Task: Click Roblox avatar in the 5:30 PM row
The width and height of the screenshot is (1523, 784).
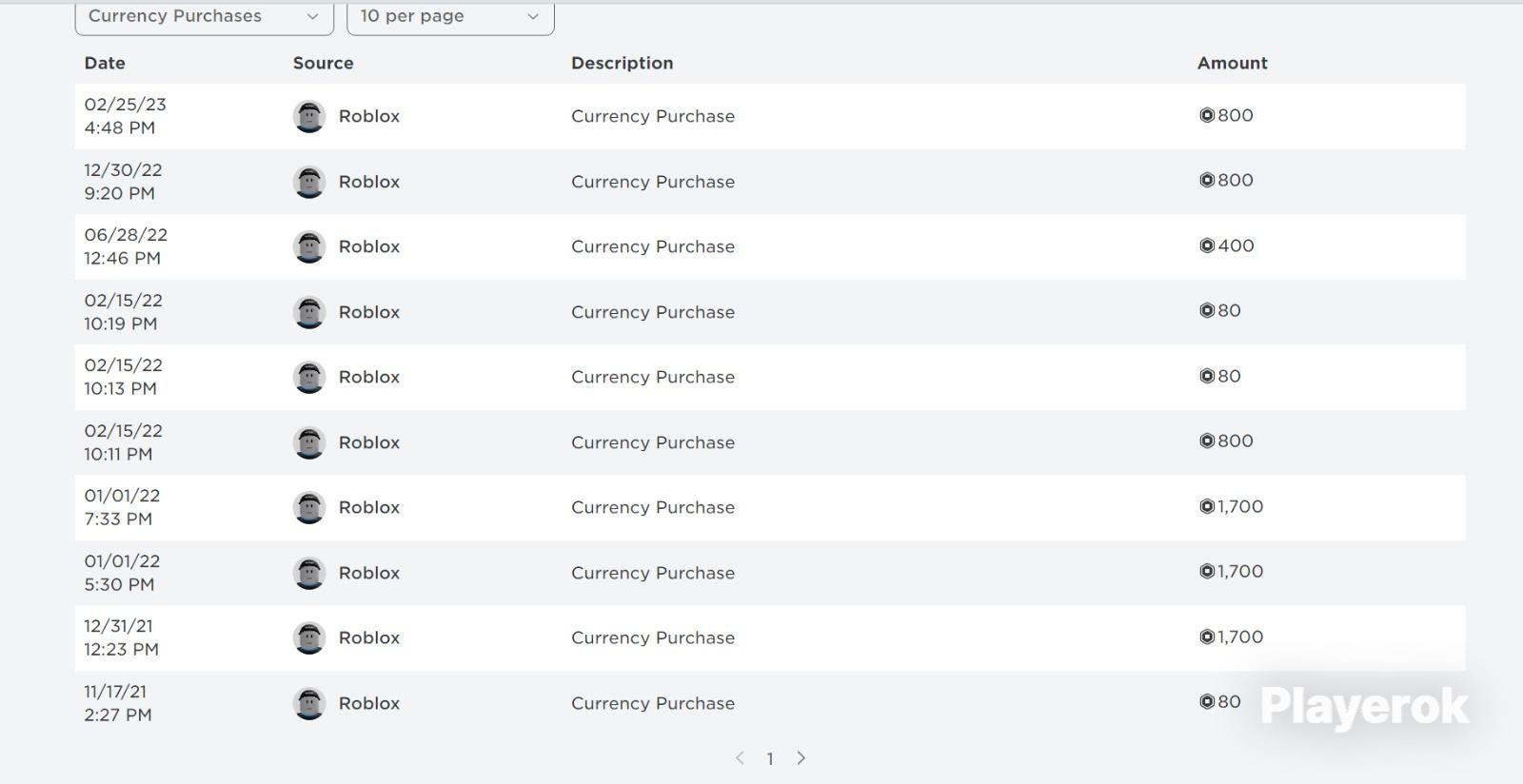Action: 309,573
